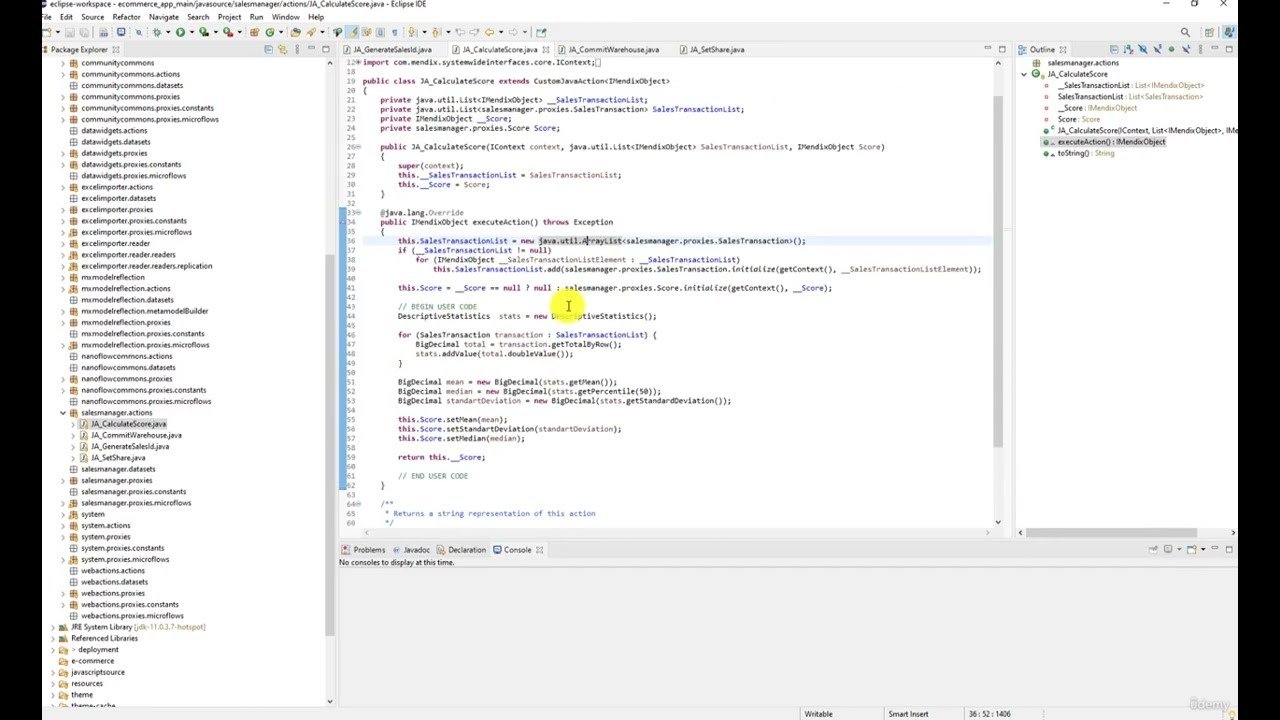Select JA_CalculateScore.java in Package Explorer
This screenshot has height=720, width=1280.
128,424
